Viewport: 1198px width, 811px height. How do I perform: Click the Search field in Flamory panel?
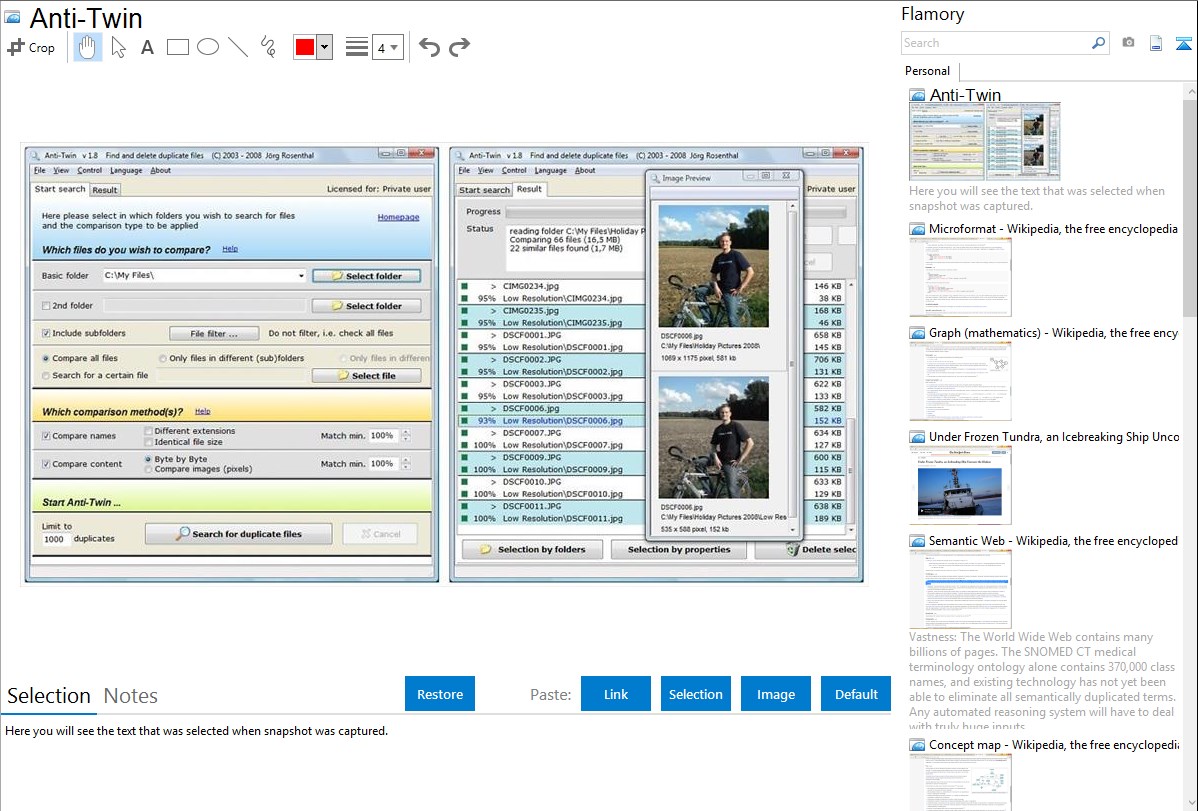coord(996,43)
